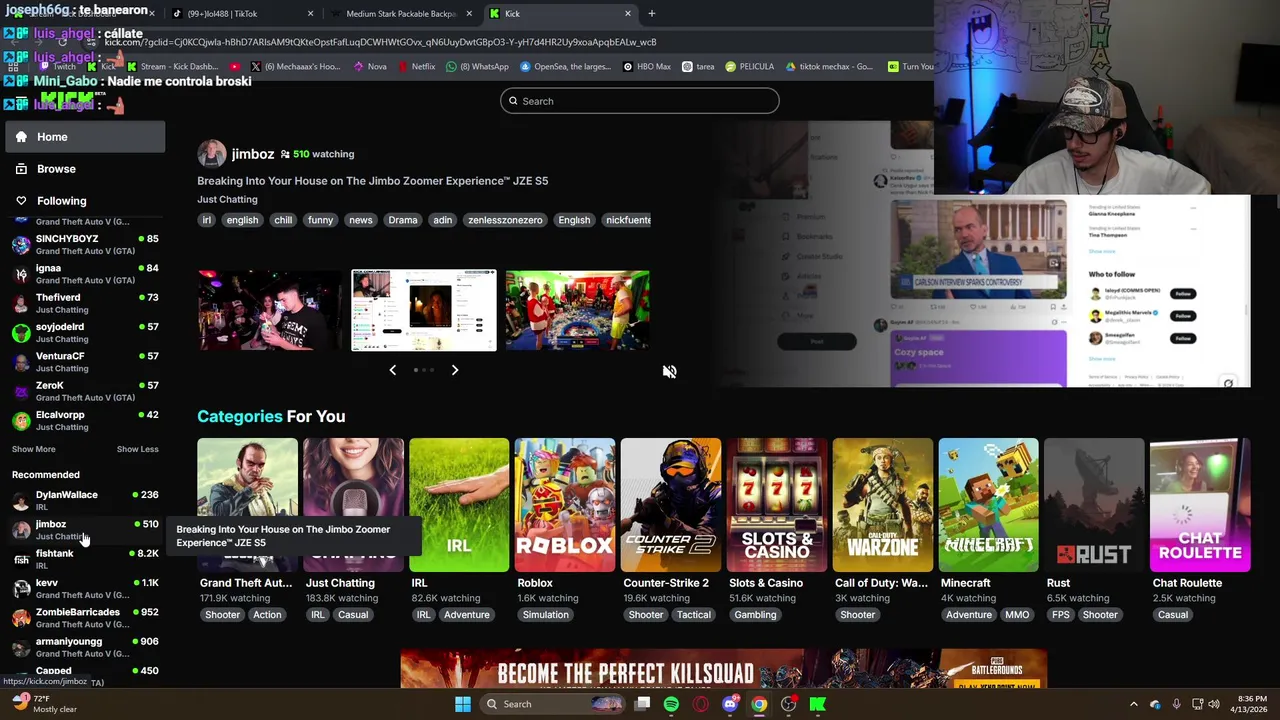Open fishtank recommended channel
The width and height of the screenshot is (1280, 720).
pyautogui.click(x=85, y=559)
